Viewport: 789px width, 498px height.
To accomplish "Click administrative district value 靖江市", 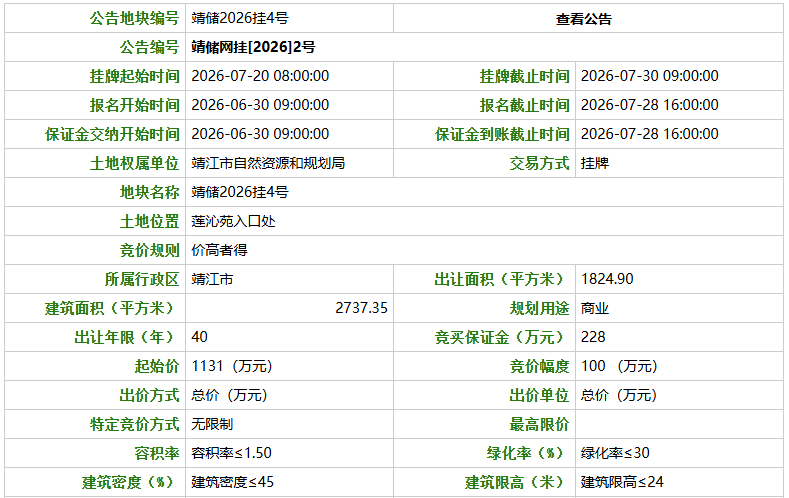I will point(212,279).
